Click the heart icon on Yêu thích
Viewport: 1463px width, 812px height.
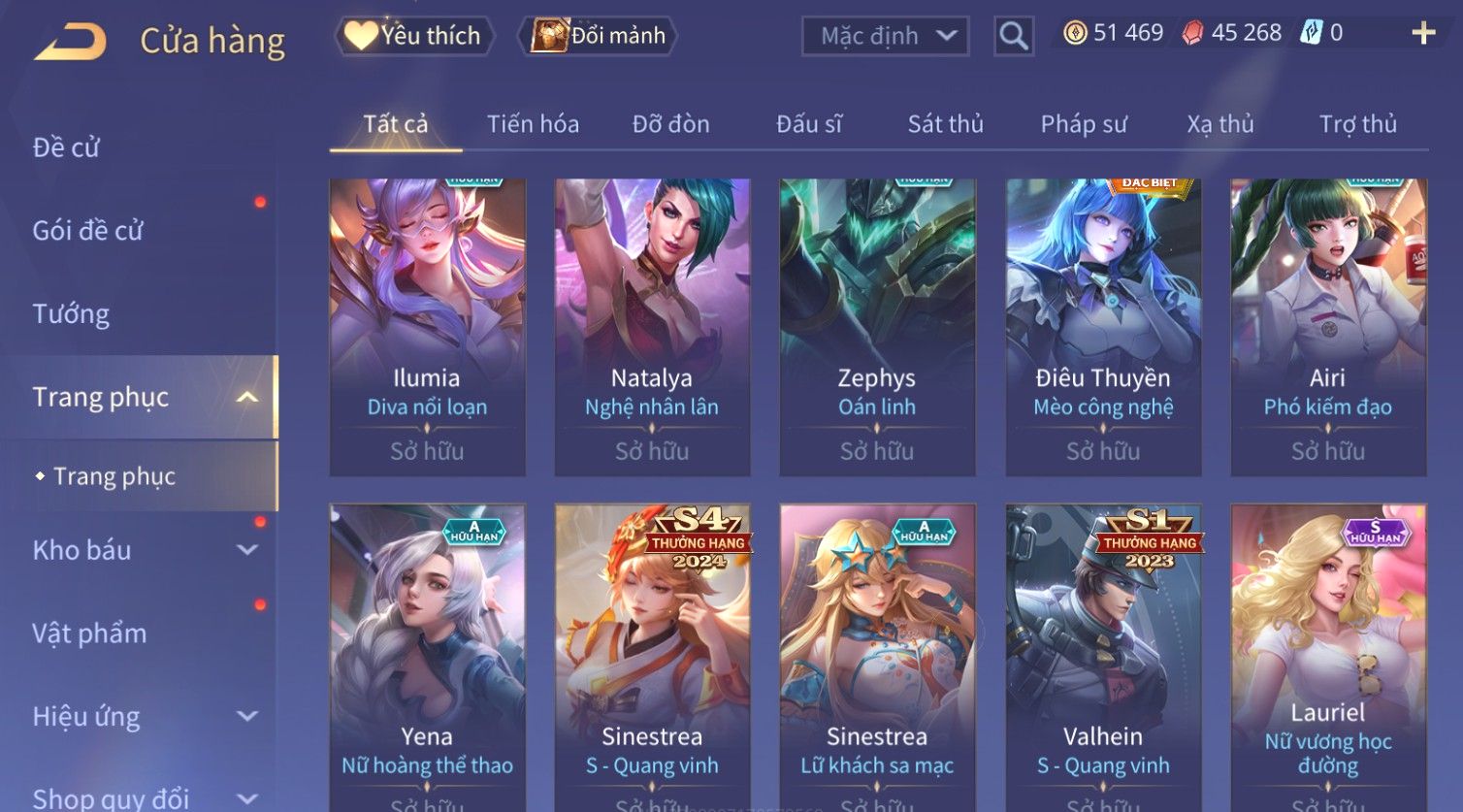[x=361, y=36]
